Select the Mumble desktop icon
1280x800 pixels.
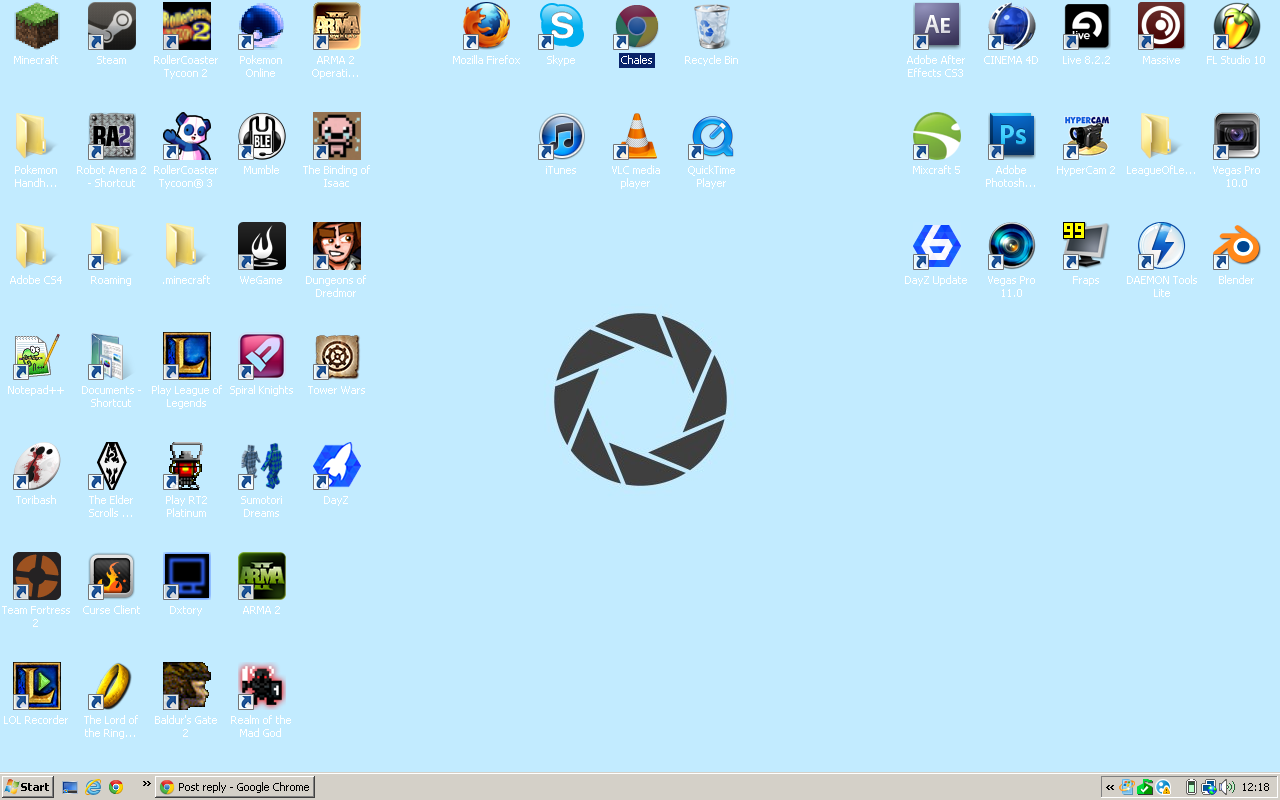point(261,137)
